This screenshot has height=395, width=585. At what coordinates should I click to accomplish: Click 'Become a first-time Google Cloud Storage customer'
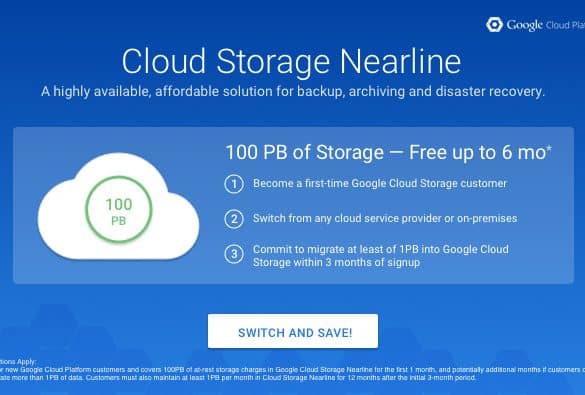pos(380,184)
